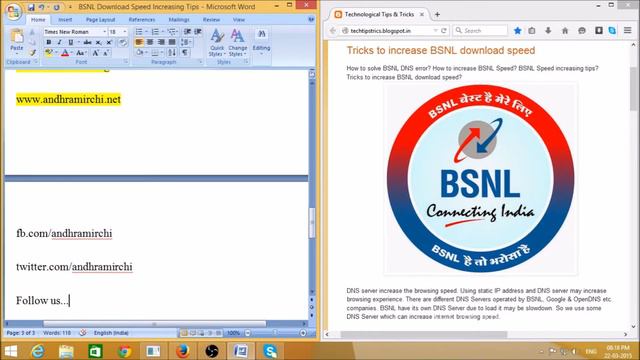Click the Zoom Out minus button in Word
This screenshot has height=360, width=640.
point(247,333)
